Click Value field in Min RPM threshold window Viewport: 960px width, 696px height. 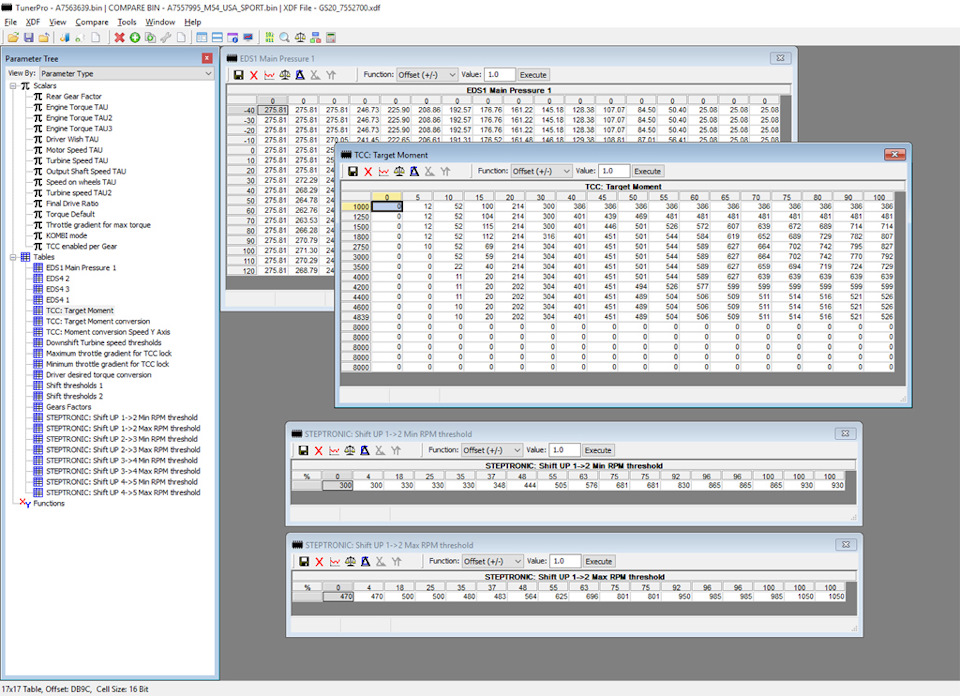[x=564, y=450]
